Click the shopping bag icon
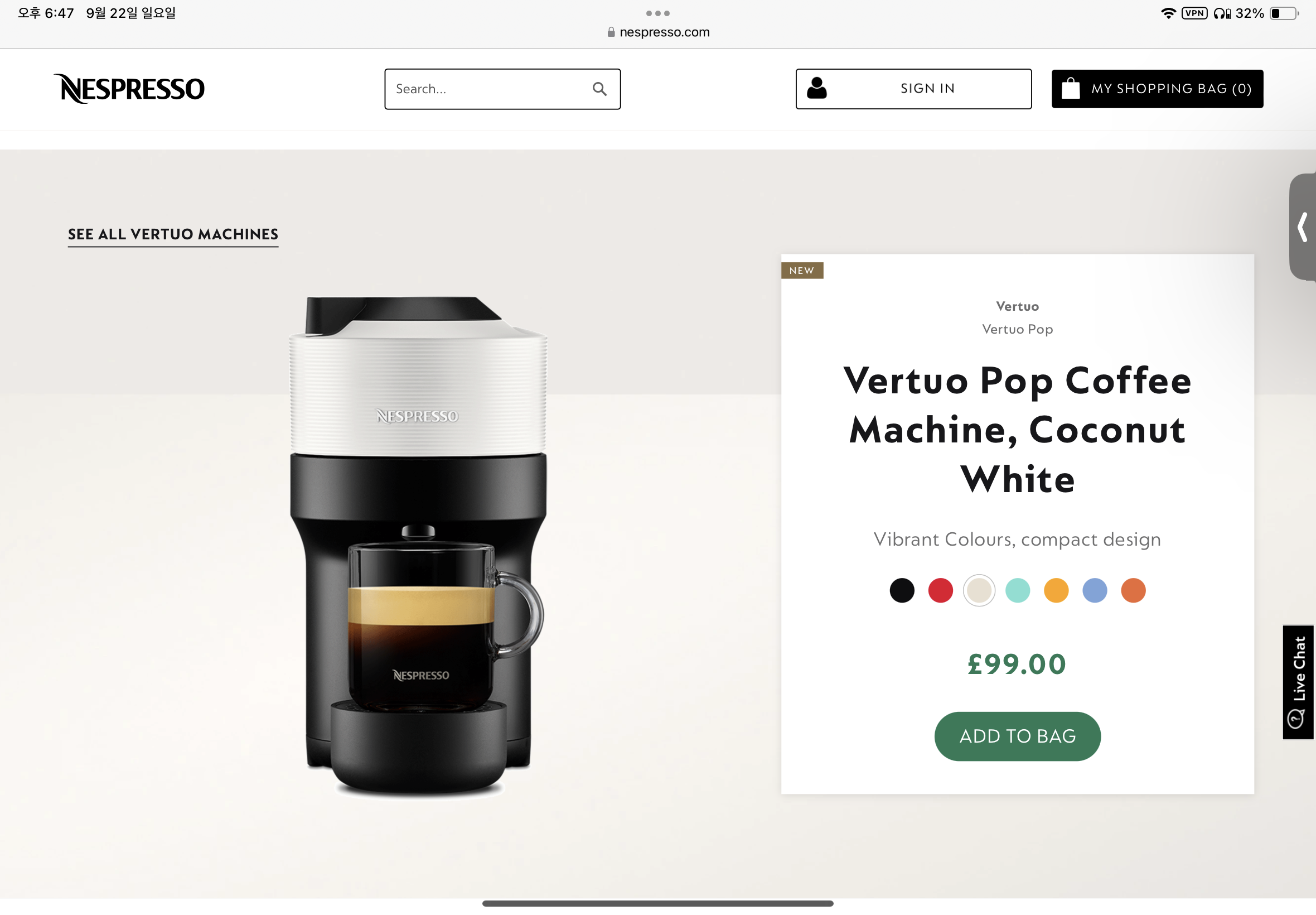 click(x=1070, y=88)
